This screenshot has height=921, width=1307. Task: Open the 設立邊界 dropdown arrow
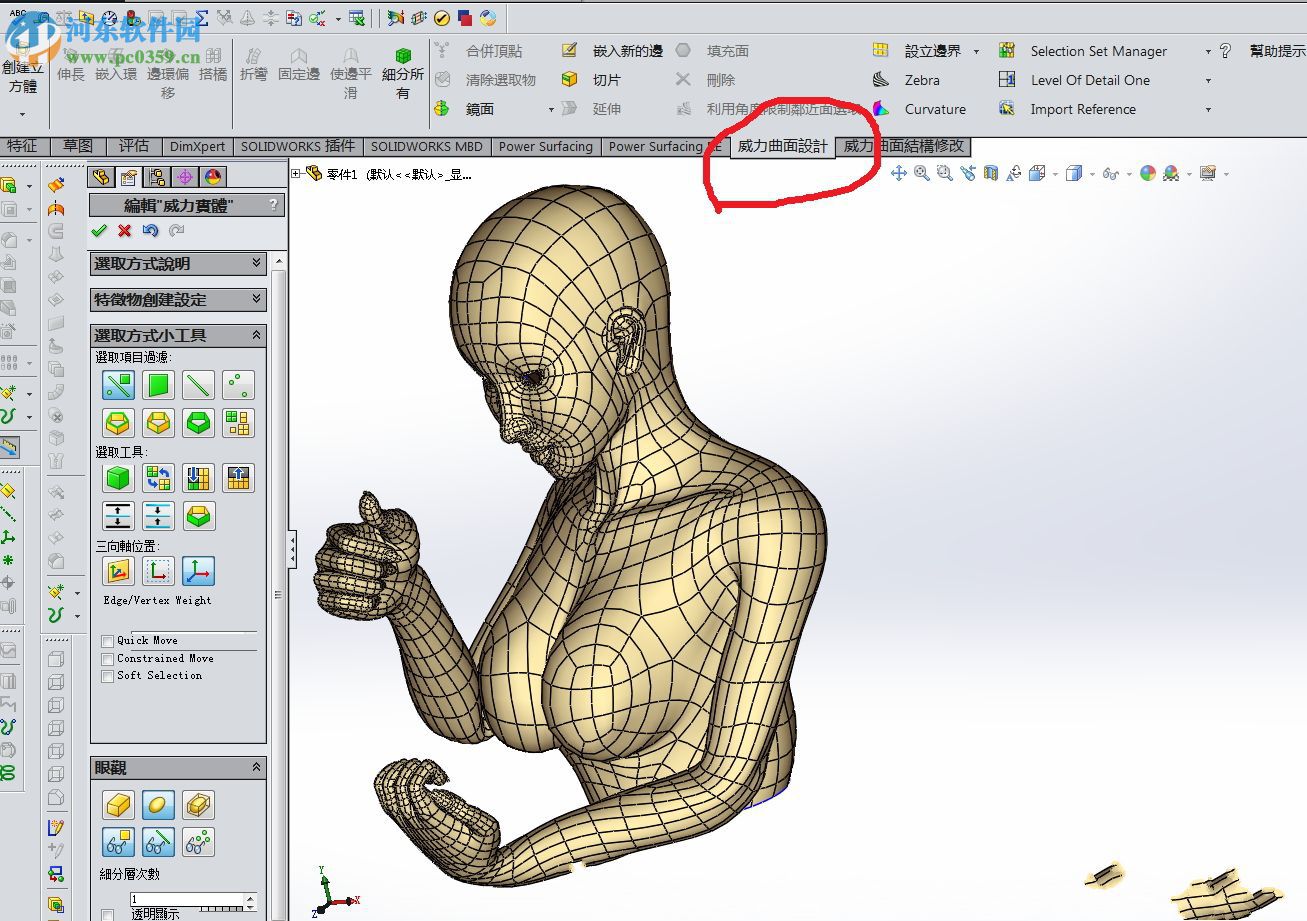tap(976, 51)
